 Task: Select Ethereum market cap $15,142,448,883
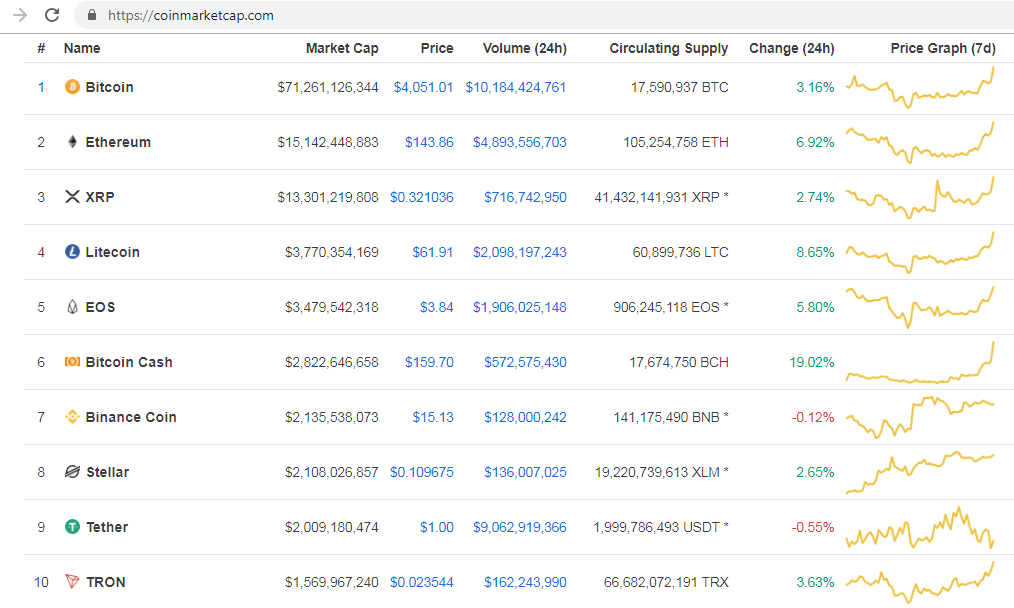(x=328, y=142)
